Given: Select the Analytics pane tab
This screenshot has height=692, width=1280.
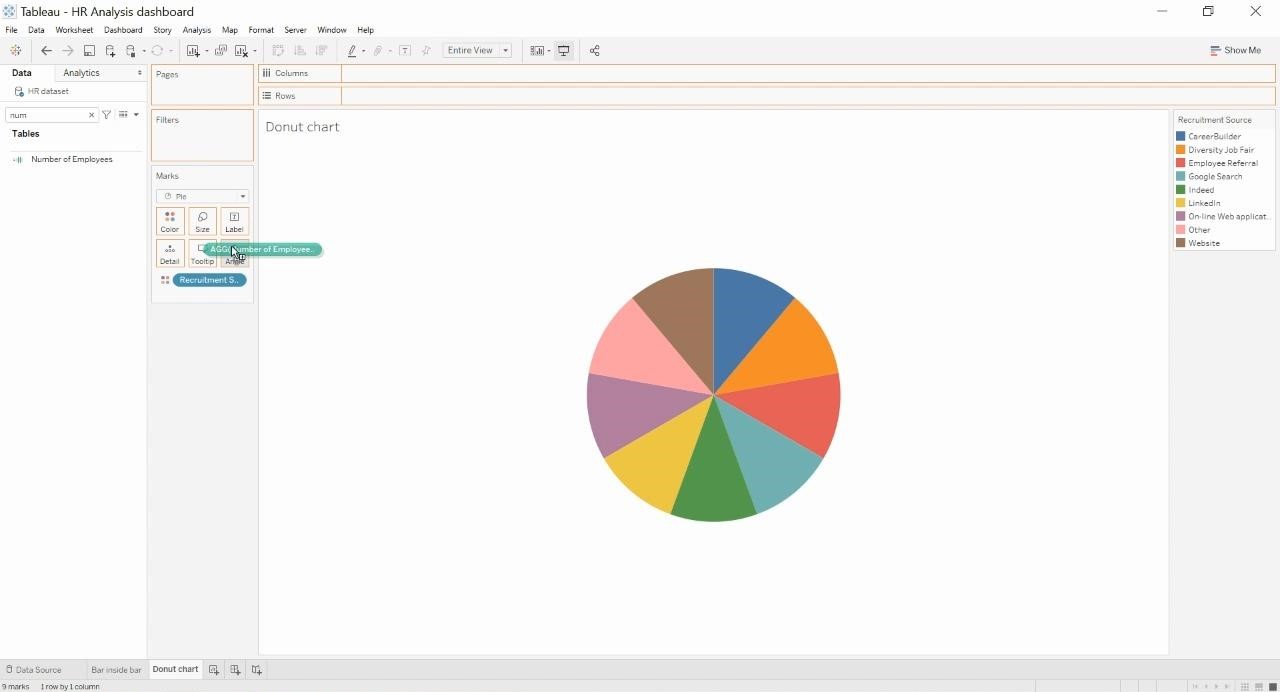Looking at the screenshot, I should pyautogui.click(x=81, y=73).
